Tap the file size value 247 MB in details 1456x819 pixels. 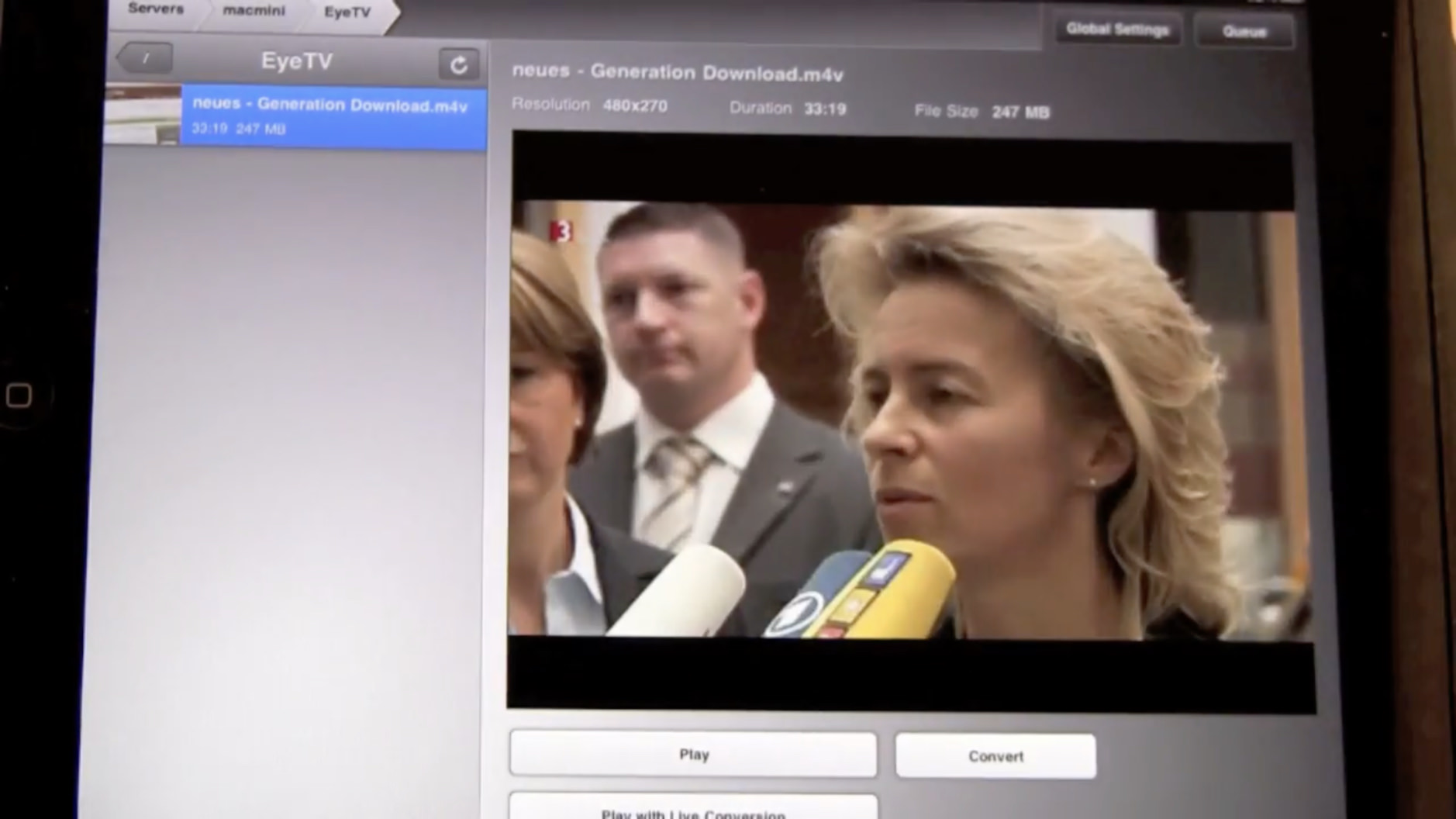[1020, 112]
